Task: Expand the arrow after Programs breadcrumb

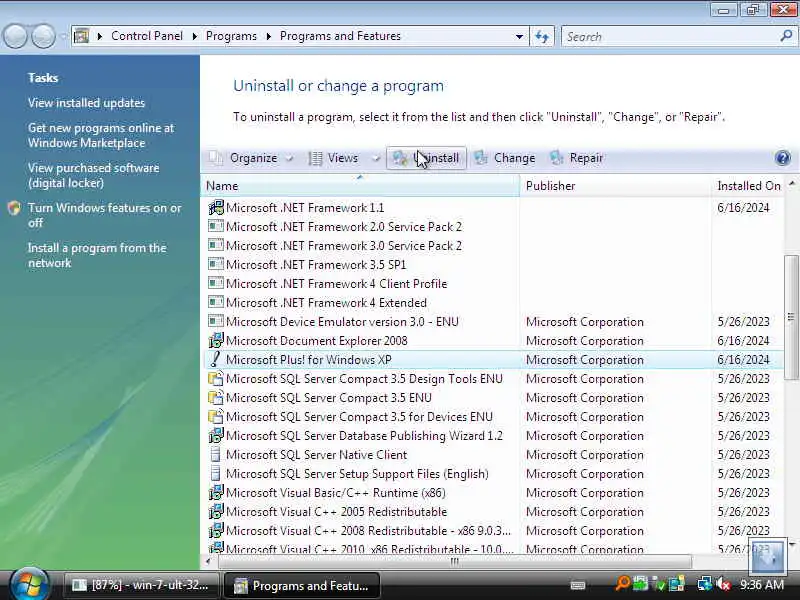Action: pyautogui.click(x=268, y=36)
